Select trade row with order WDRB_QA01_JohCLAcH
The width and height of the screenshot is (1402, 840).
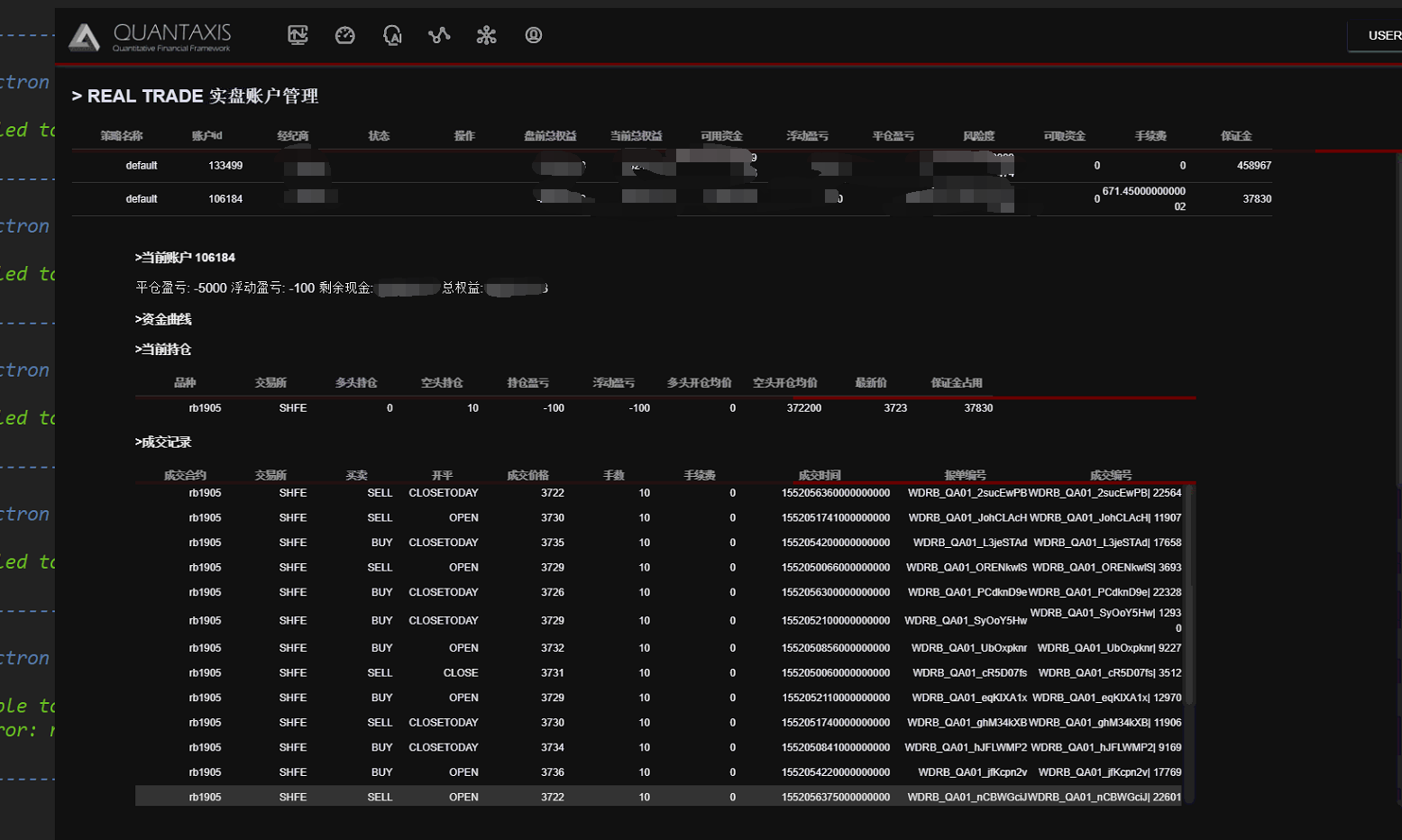(x=659, y=518)
